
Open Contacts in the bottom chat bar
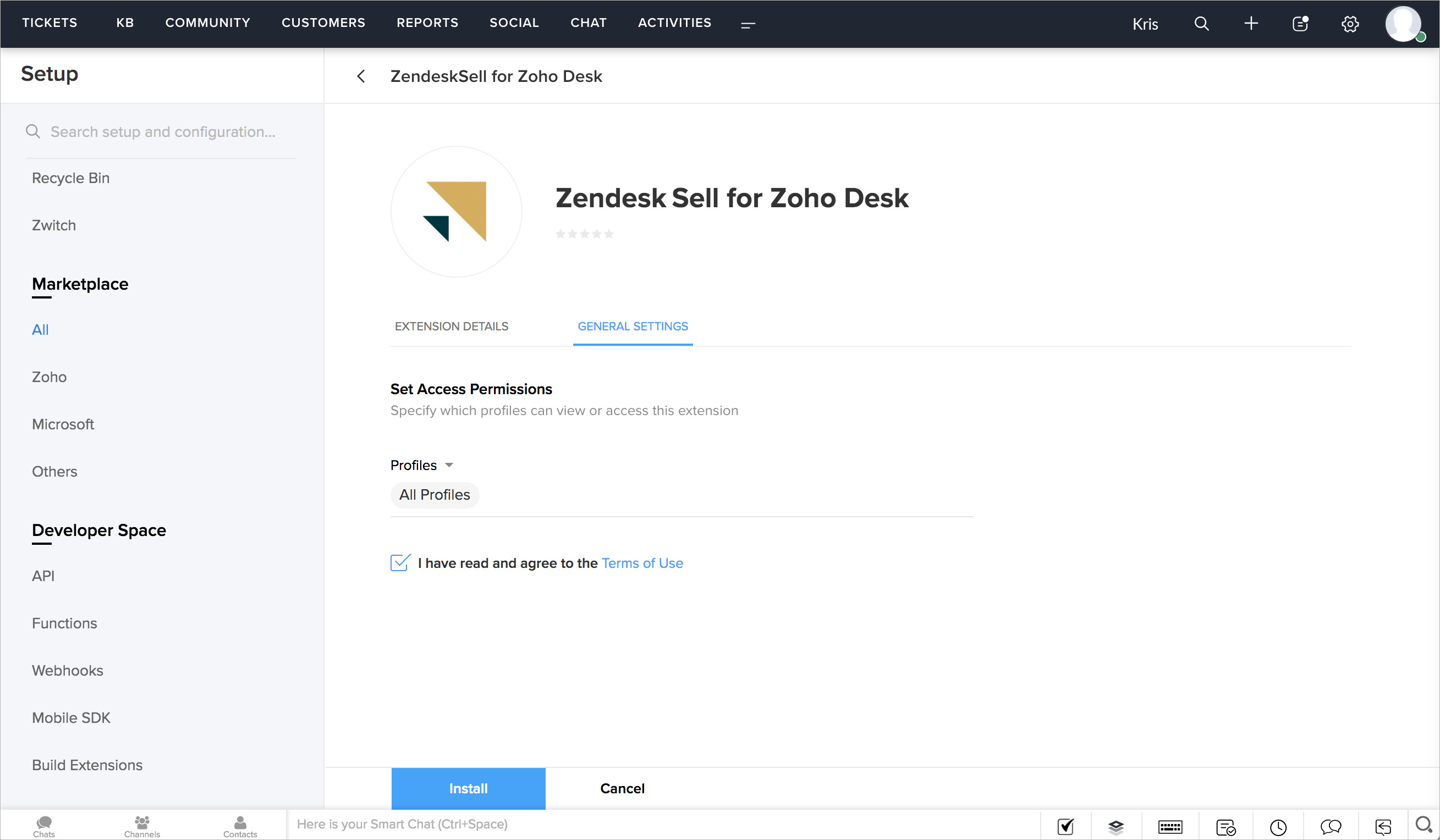click(240, 826)
